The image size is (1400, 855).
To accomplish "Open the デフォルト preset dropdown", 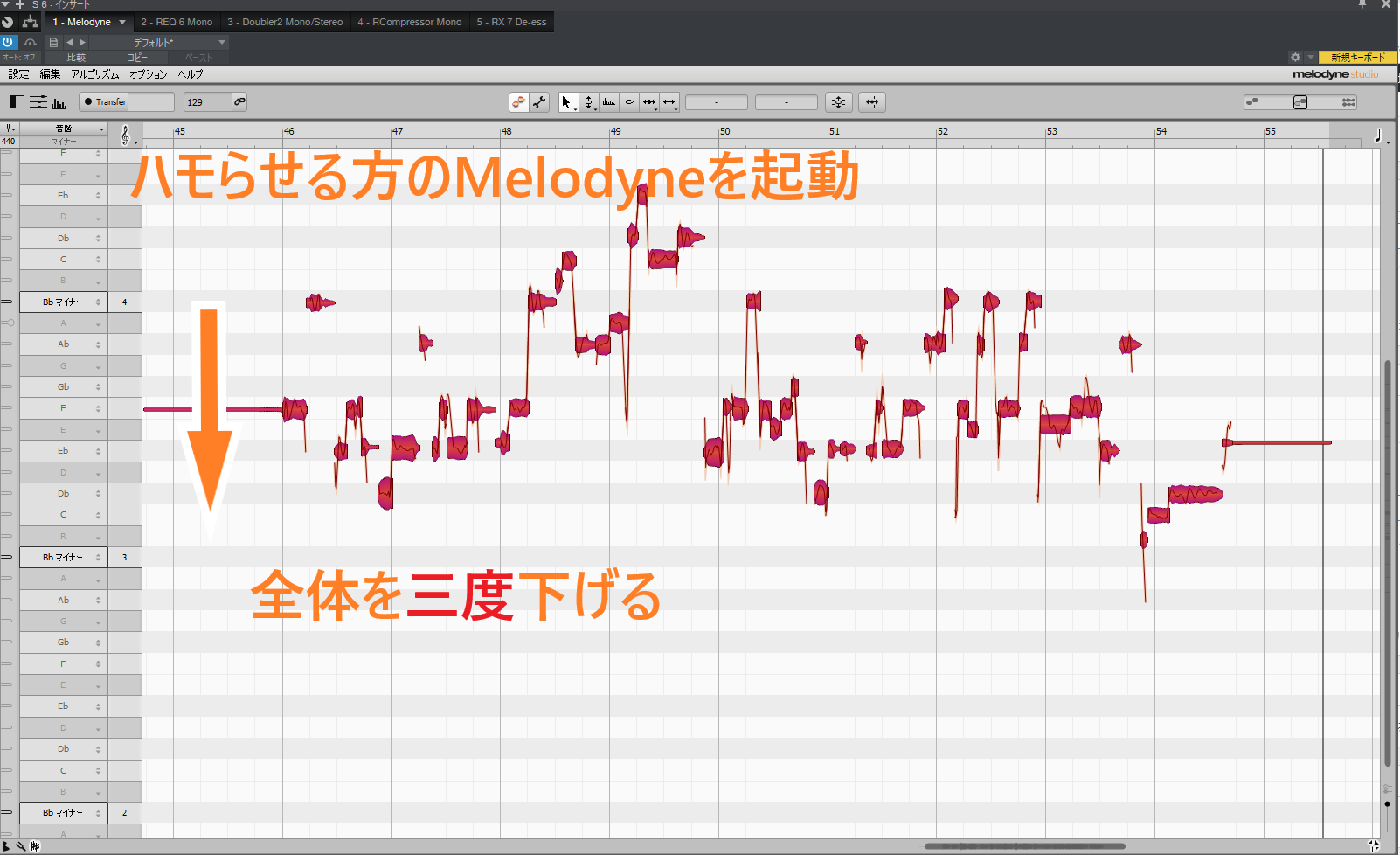I will (159, 42).
